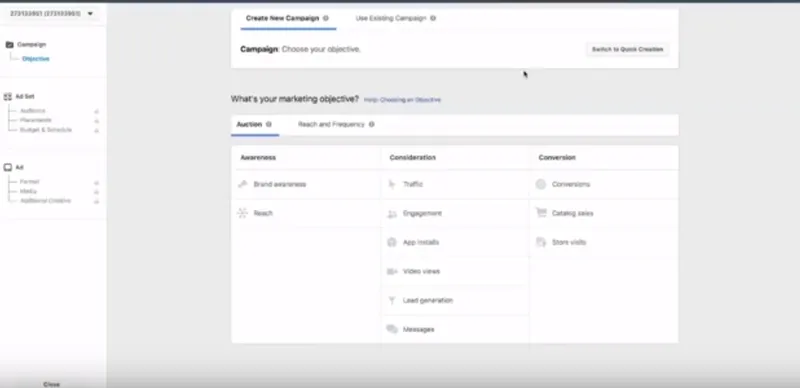Select Placements under Ad Set
This screenshot has height=388, width=800.
[x=36, y=120]
